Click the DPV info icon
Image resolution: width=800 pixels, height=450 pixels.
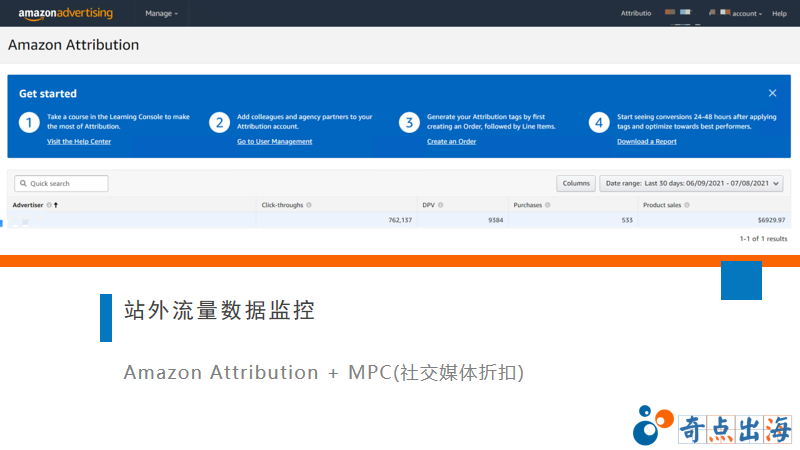point(440,205)
